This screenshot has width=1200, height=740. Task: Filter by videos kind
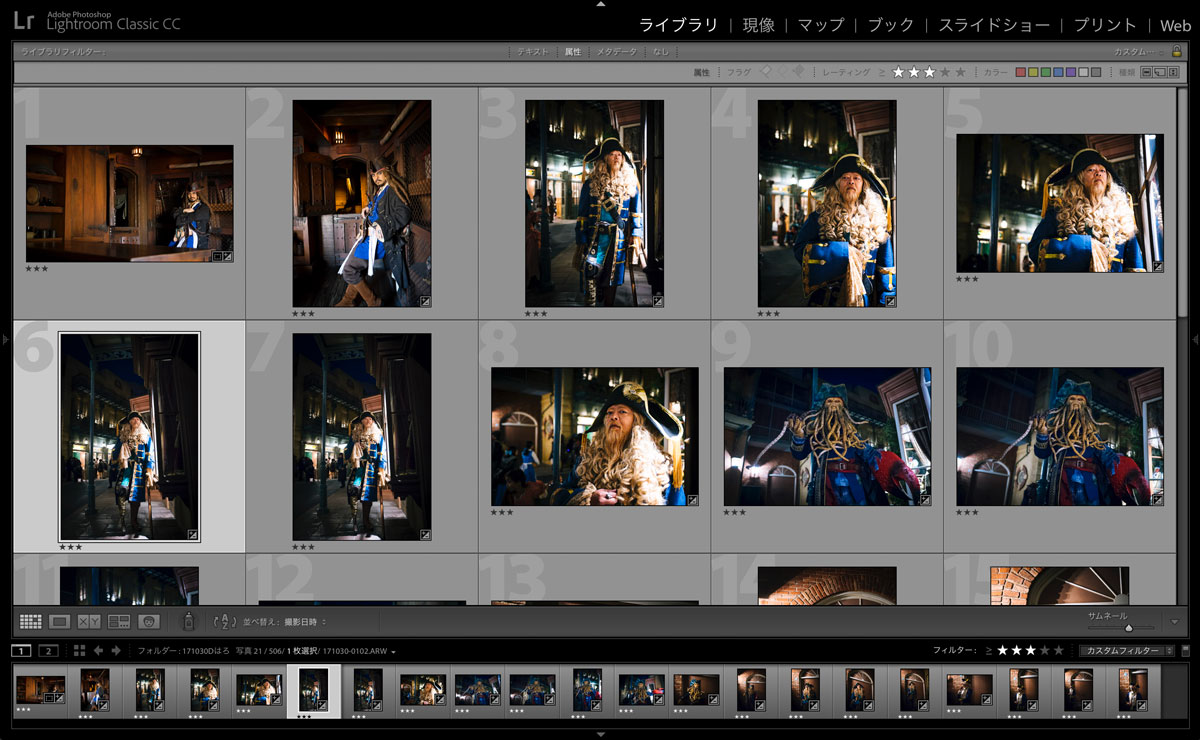click(1173, 72)
